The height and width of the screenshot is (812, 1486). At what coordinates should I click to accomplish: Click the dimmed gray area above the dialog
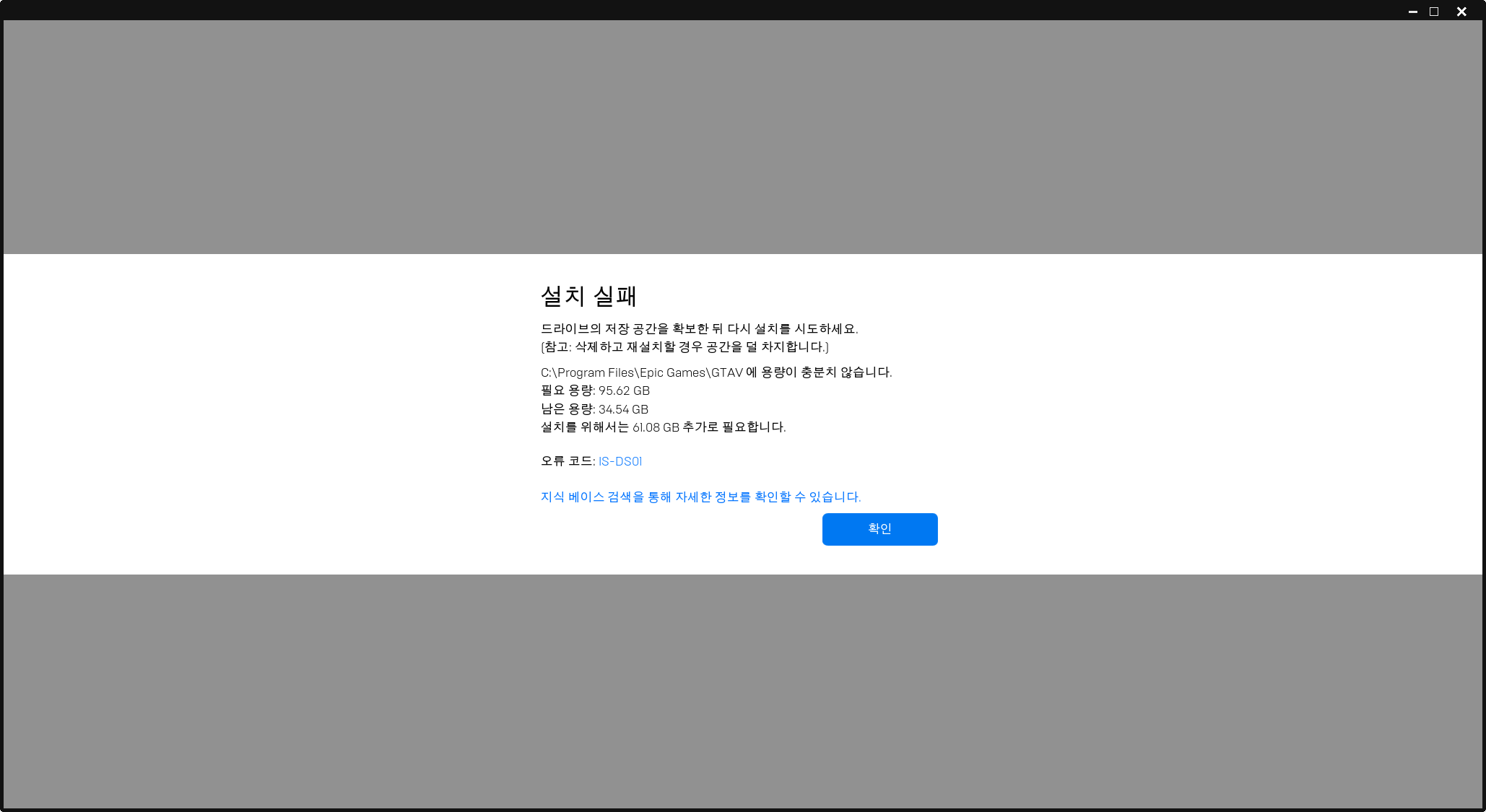(742, 137)
